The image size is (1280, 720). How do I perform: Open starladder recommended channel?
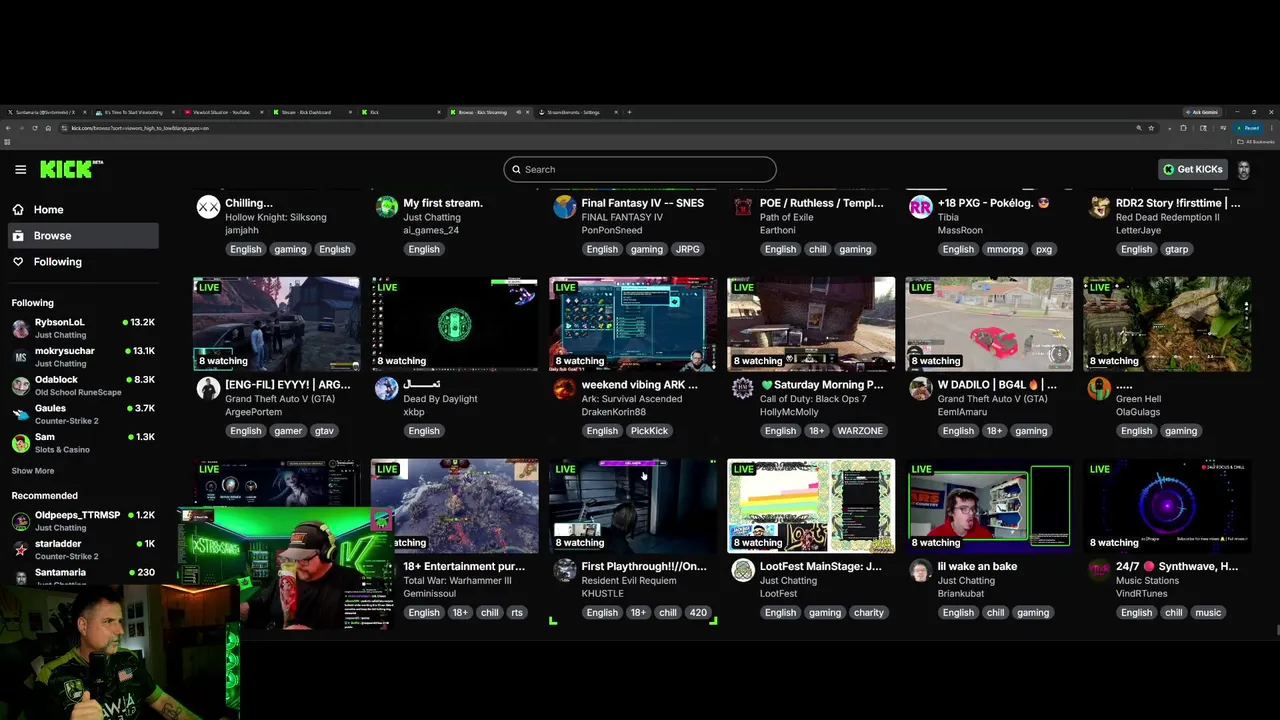click(83, 549)
